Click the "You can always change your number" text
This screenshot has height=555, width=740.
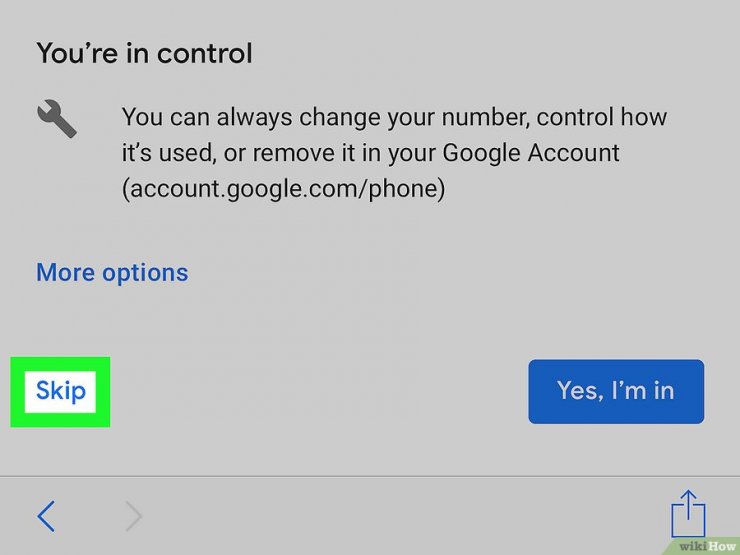[325, 117]
